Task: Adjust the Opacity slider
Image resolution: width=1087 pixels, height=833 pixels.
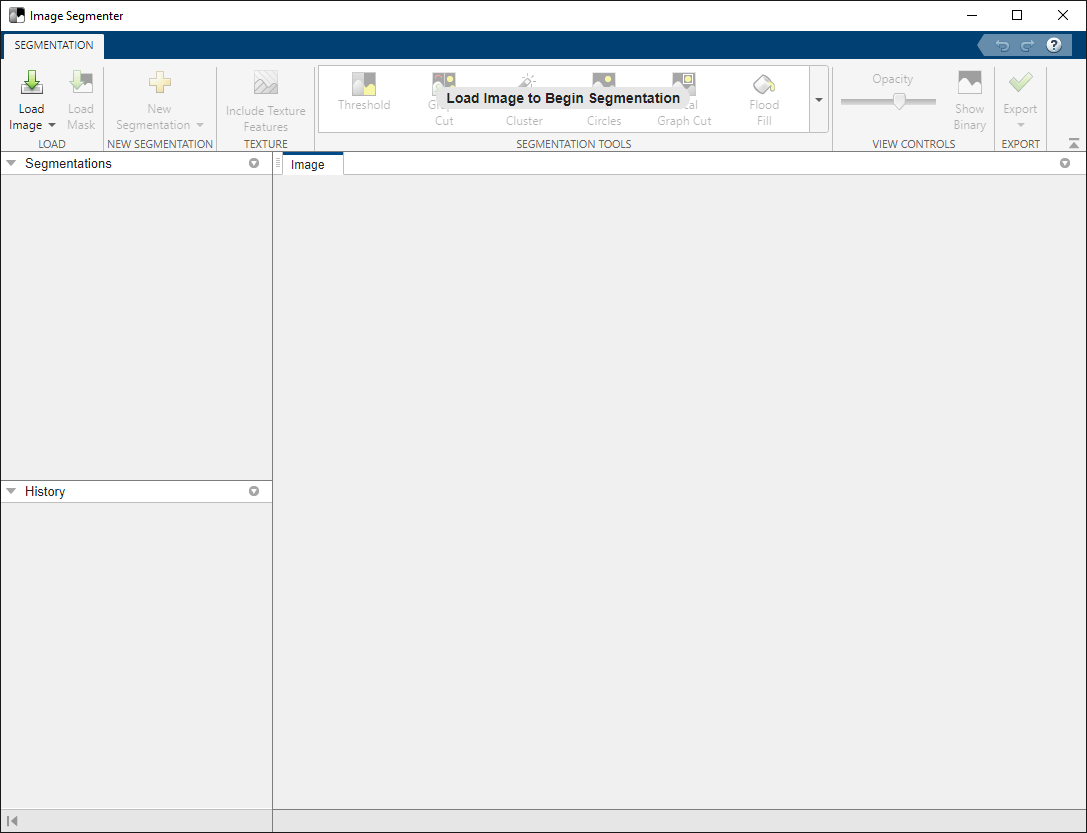Action: (899, 101)
